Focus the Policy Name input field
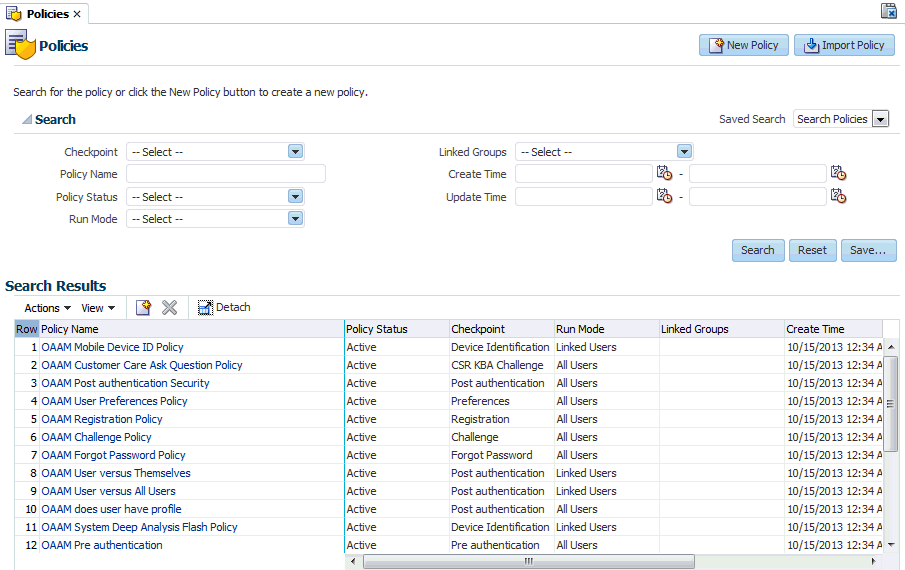 (x=226, y=174)
